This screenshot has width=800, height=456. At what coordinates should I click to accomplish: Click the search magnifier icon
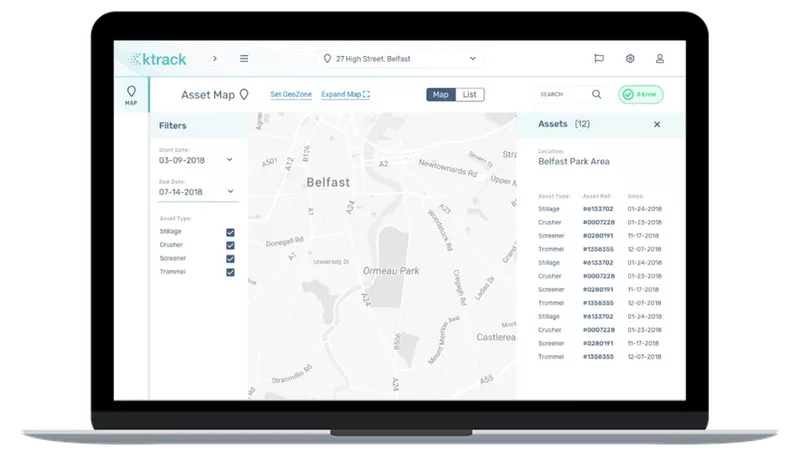[x=597, y=95]
